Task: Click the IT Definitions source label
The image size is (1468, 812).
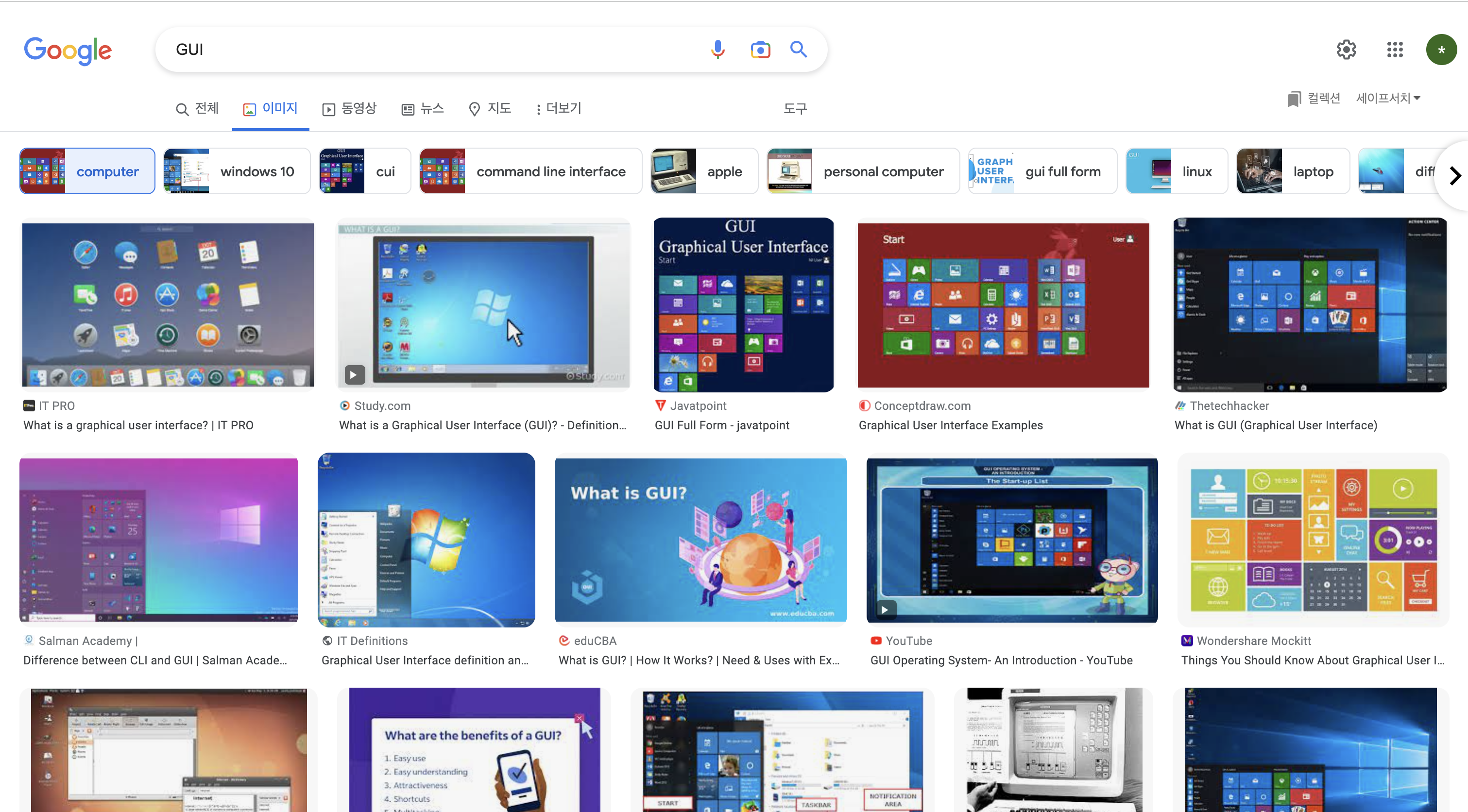Action: tap(372, 641)
